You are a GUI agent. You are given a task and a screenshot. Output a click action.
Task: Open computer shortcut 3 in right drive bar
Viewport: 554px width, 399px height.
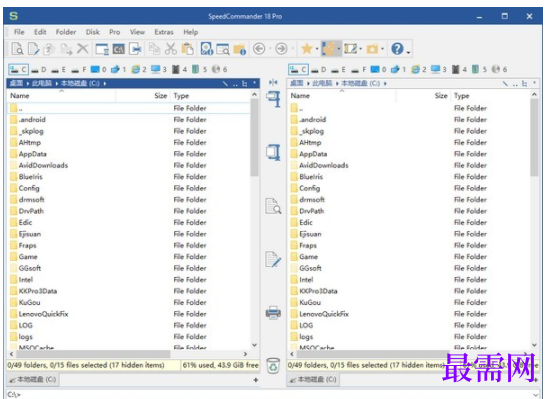point(439,69)
